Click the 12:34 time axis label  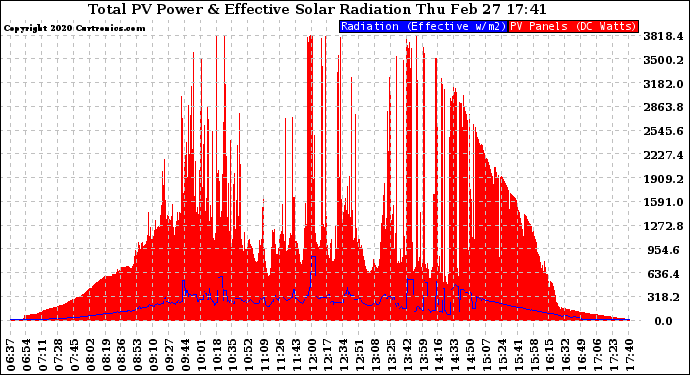[x=344, y=355]
